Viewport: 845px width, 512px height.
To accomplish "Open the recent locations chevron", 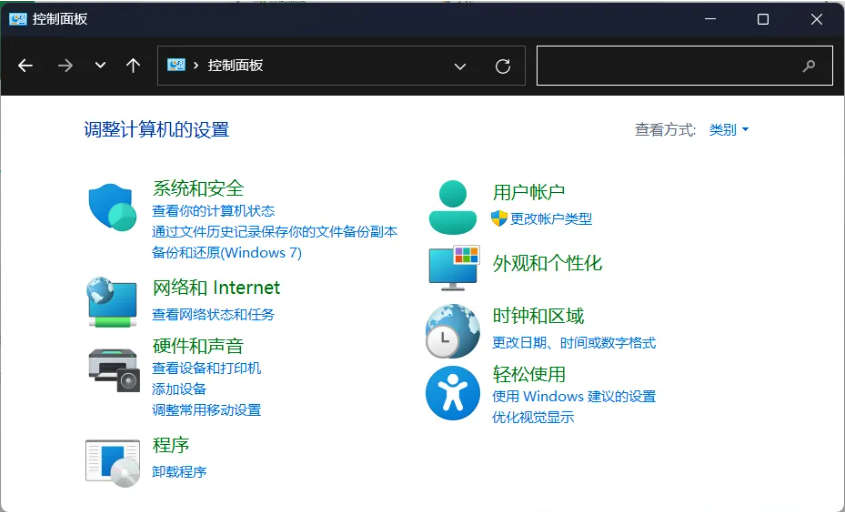I will (x=100, y=66).
